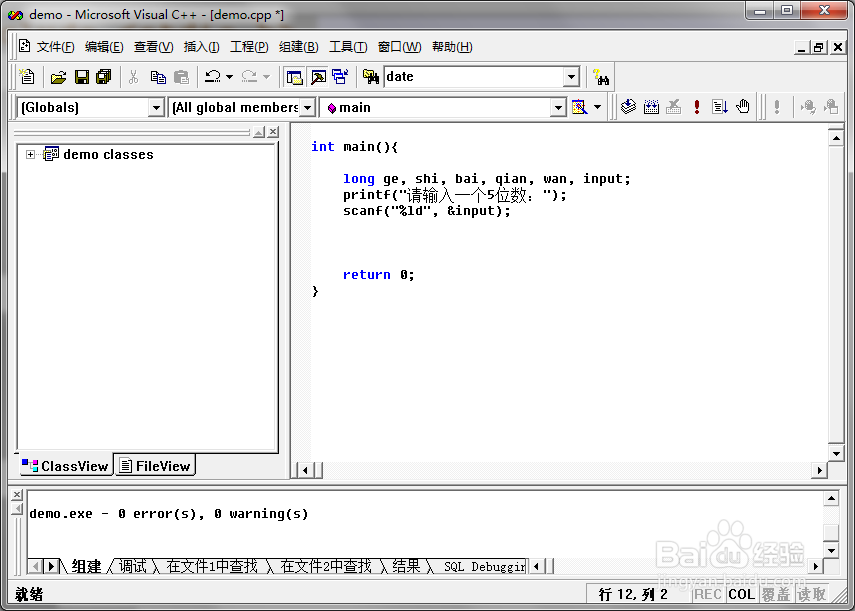Screen dimensions: 855x611
Task: Save the file with floppy icon
Action: (x=82, y=77)
